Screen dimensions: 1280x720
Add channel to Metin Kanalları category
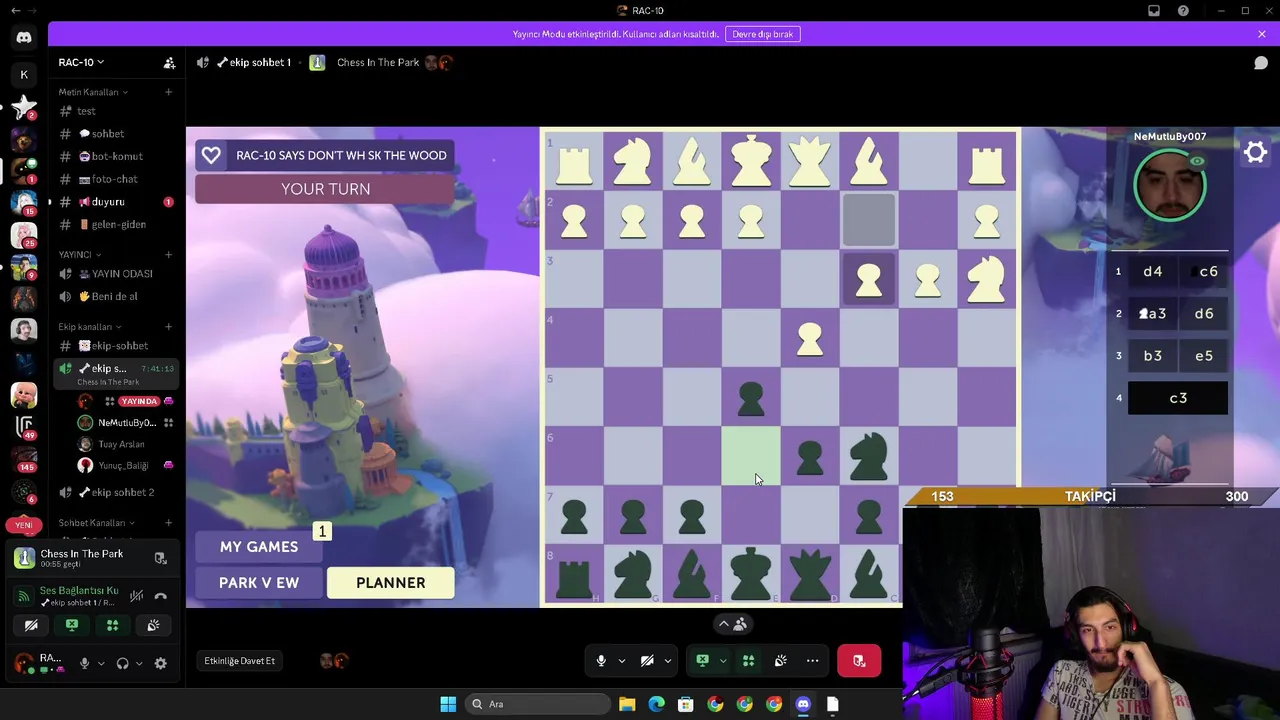point(168,92)
